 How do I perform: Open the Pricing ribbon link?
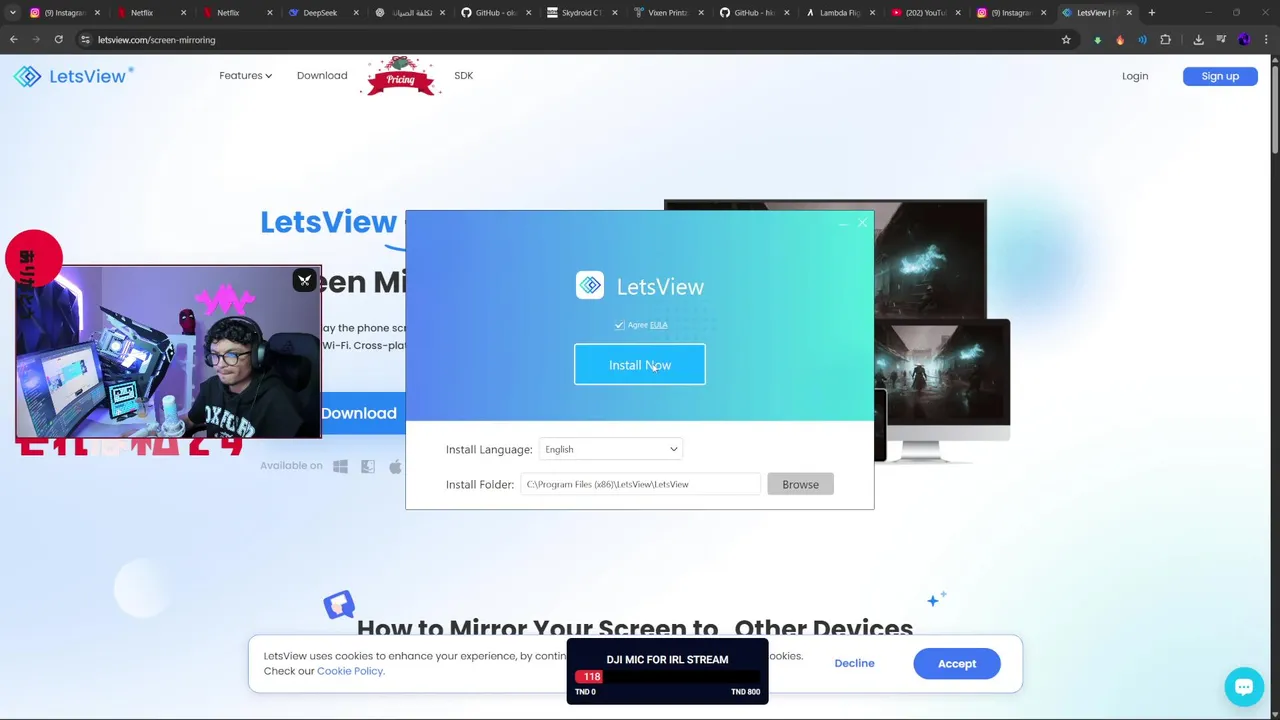(401, 77)
